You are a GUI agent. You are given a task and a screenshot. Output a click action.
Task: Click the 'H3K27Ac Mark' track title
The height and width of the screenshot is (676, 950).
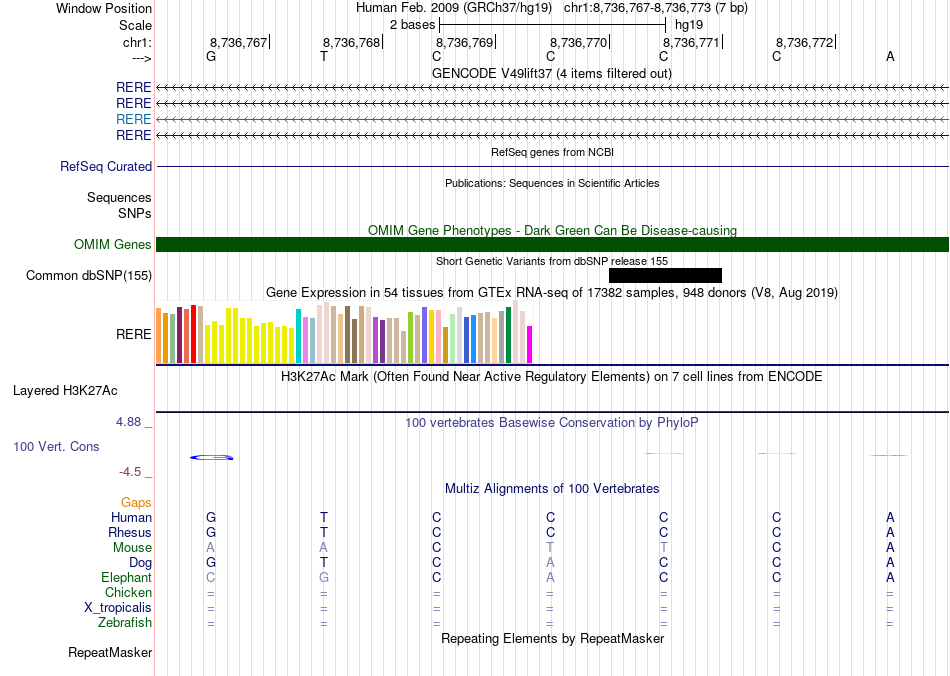pos(552,377)
